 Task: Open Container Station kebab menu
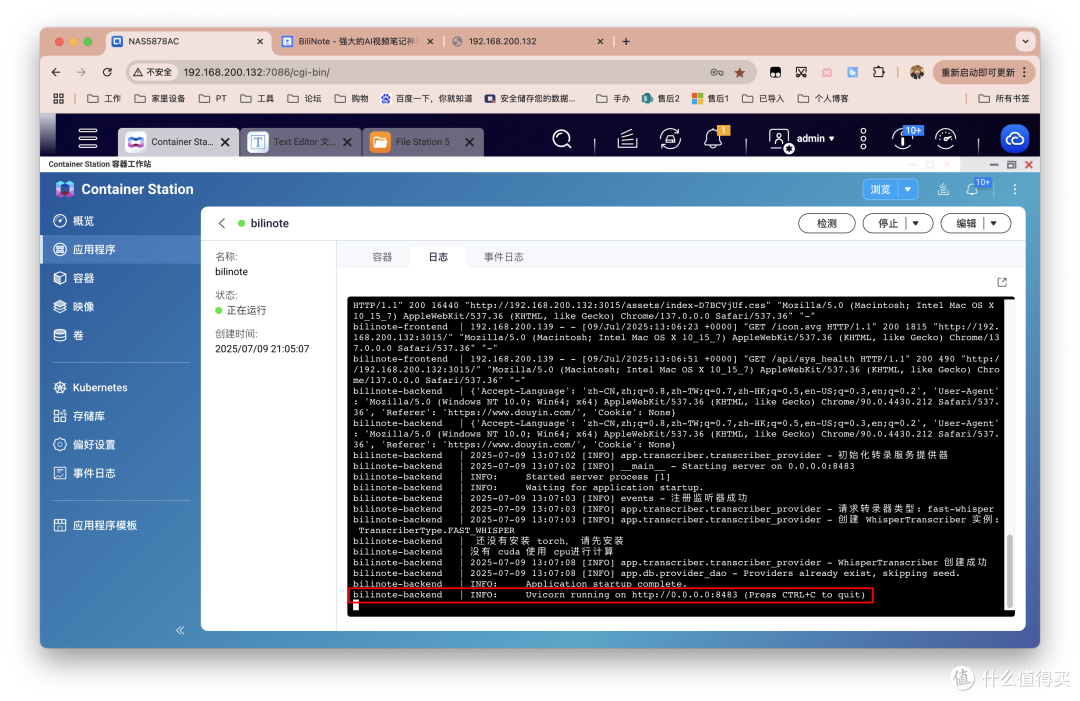[x=1015, y=189]
